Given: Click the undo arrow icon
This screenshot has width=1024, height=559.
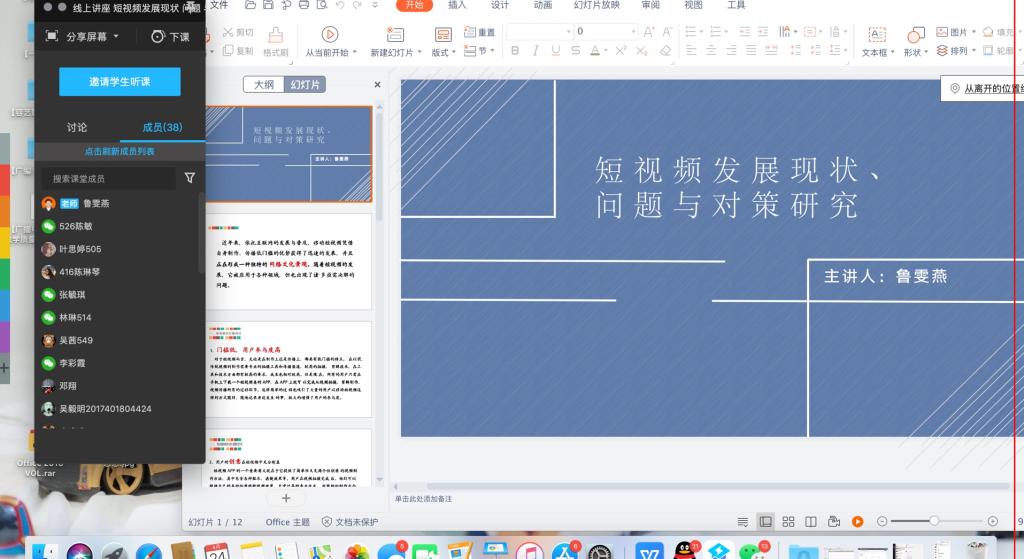Looking at the screenshot, I should coord(340,5).
